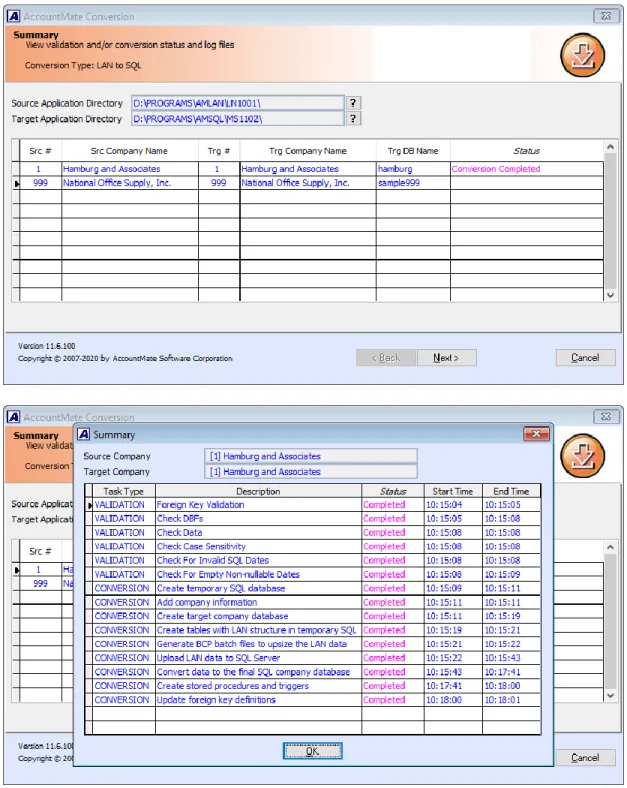Click Cancel in the lower conversion window
Viewport: 627px width, 788px height.
coord(585,757)
